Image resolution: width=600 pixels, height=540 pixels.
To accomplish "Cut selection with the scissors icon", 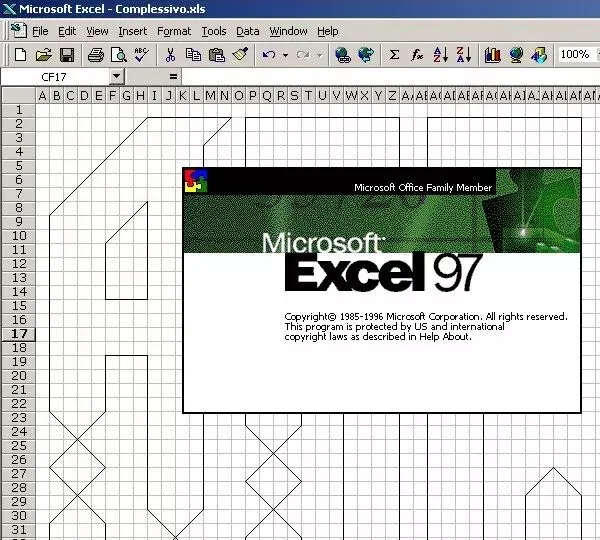I will pyautogui.click(x=170, y=55).
